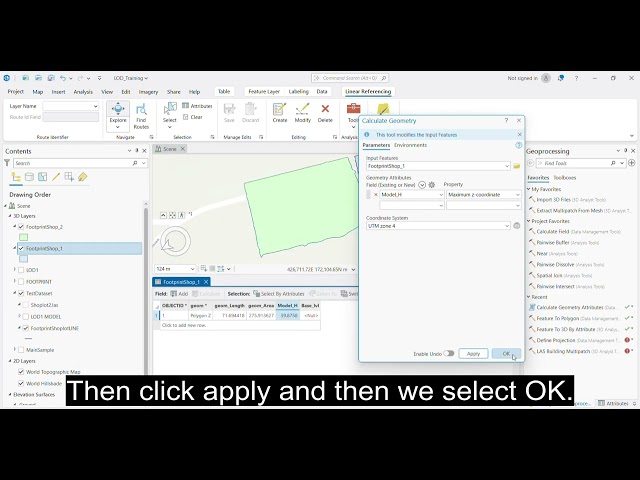Switch to Feature Layer tab
Image resolution: width=640 pixels, height=480 pixels.
pos(264,92)
